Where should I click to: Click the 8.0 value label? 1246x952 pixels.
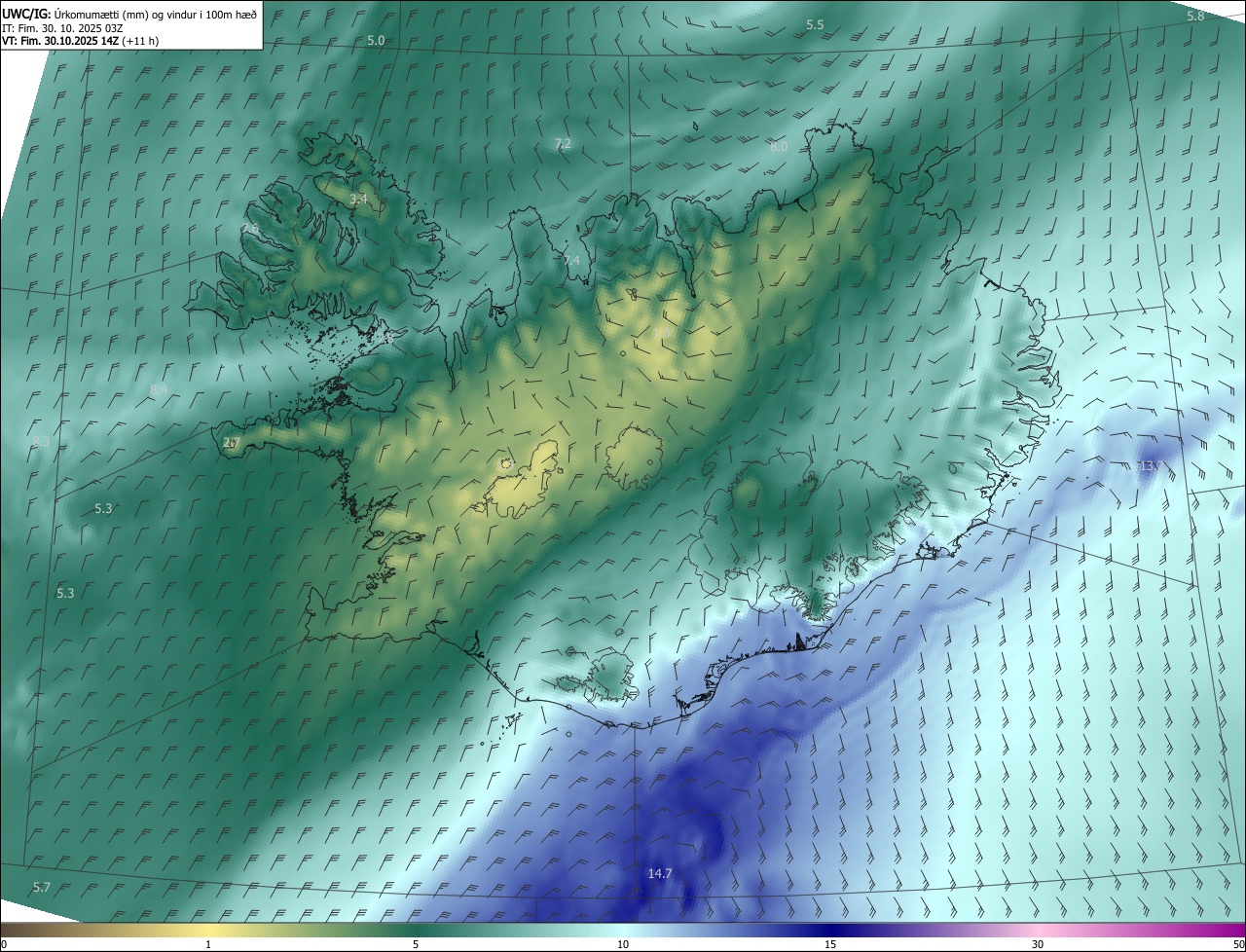pyautogui.click(x=779, y=146)
